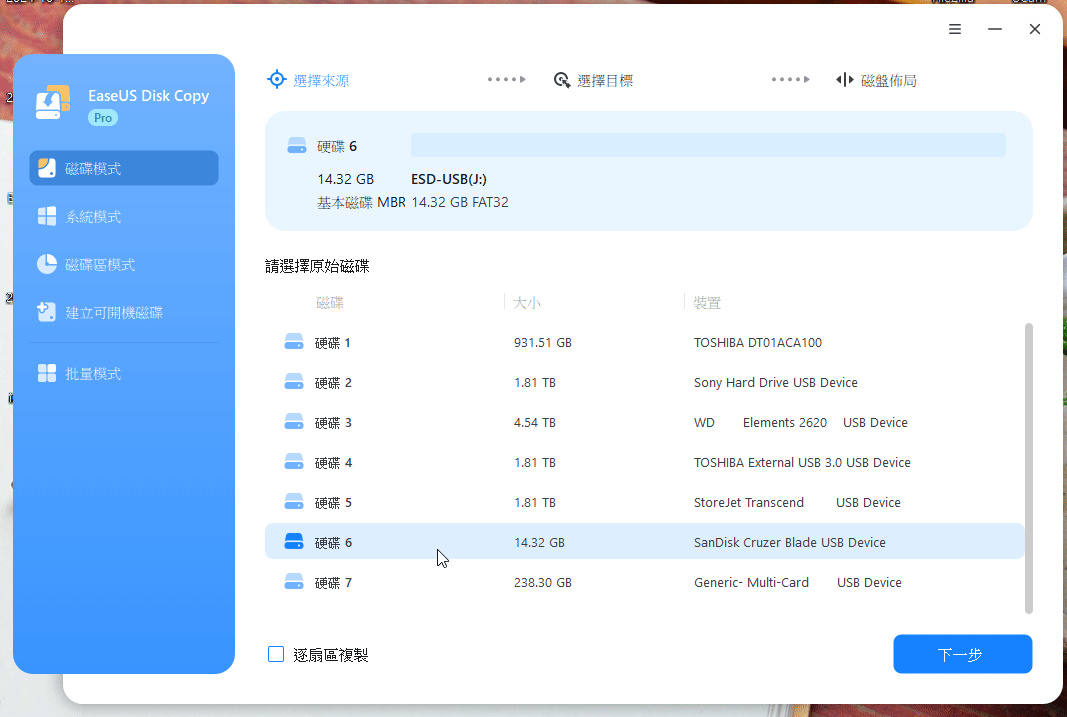This screenshot has width=1067, height=717.
Task: Click the 磁碟 column header
Action: click(x=330, y=303)
